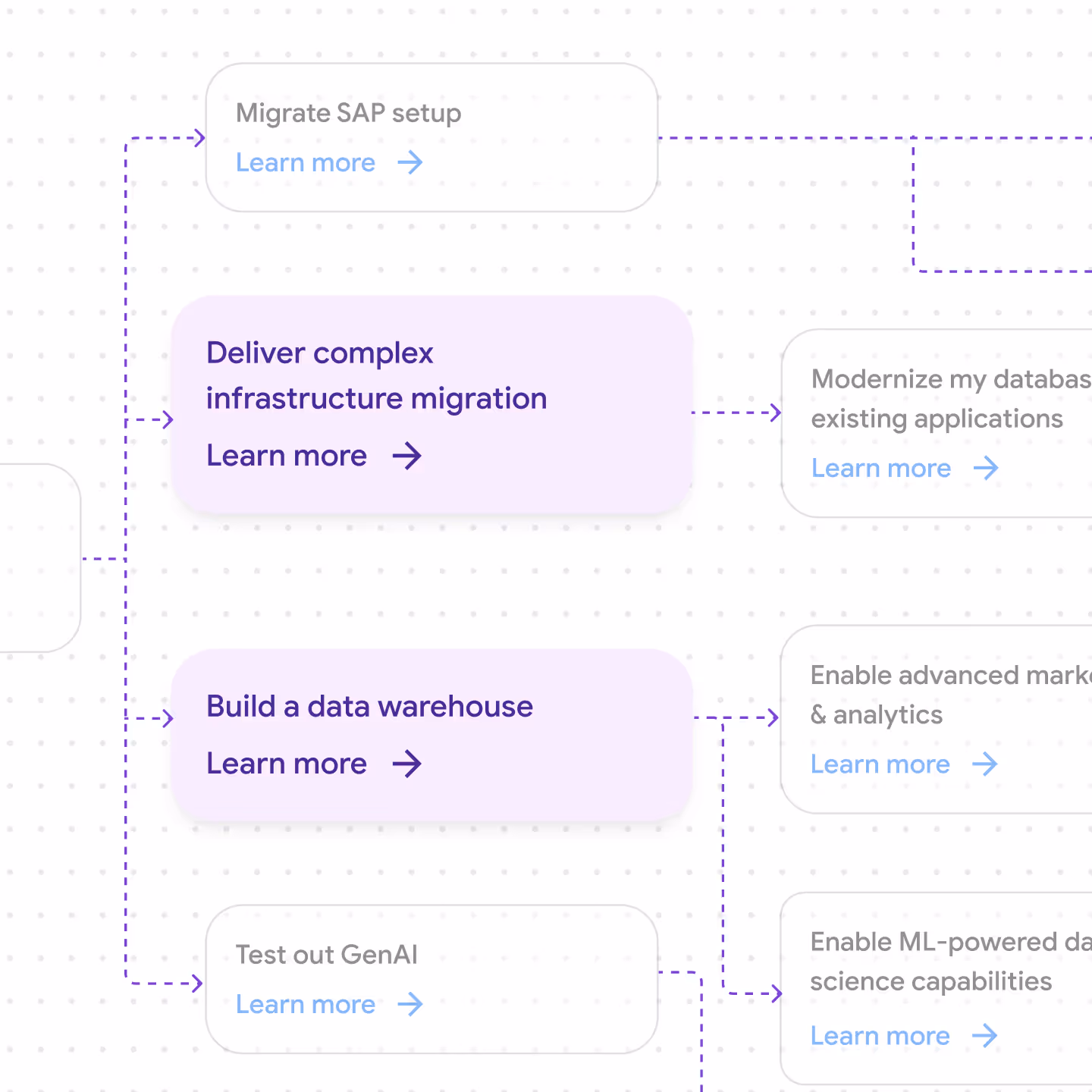The width and height of the screenshot is (1092, 1092).
Task: Click arrow icon in Test out GenAI card
Action: pyautogui.click(x=410, y=1004)
